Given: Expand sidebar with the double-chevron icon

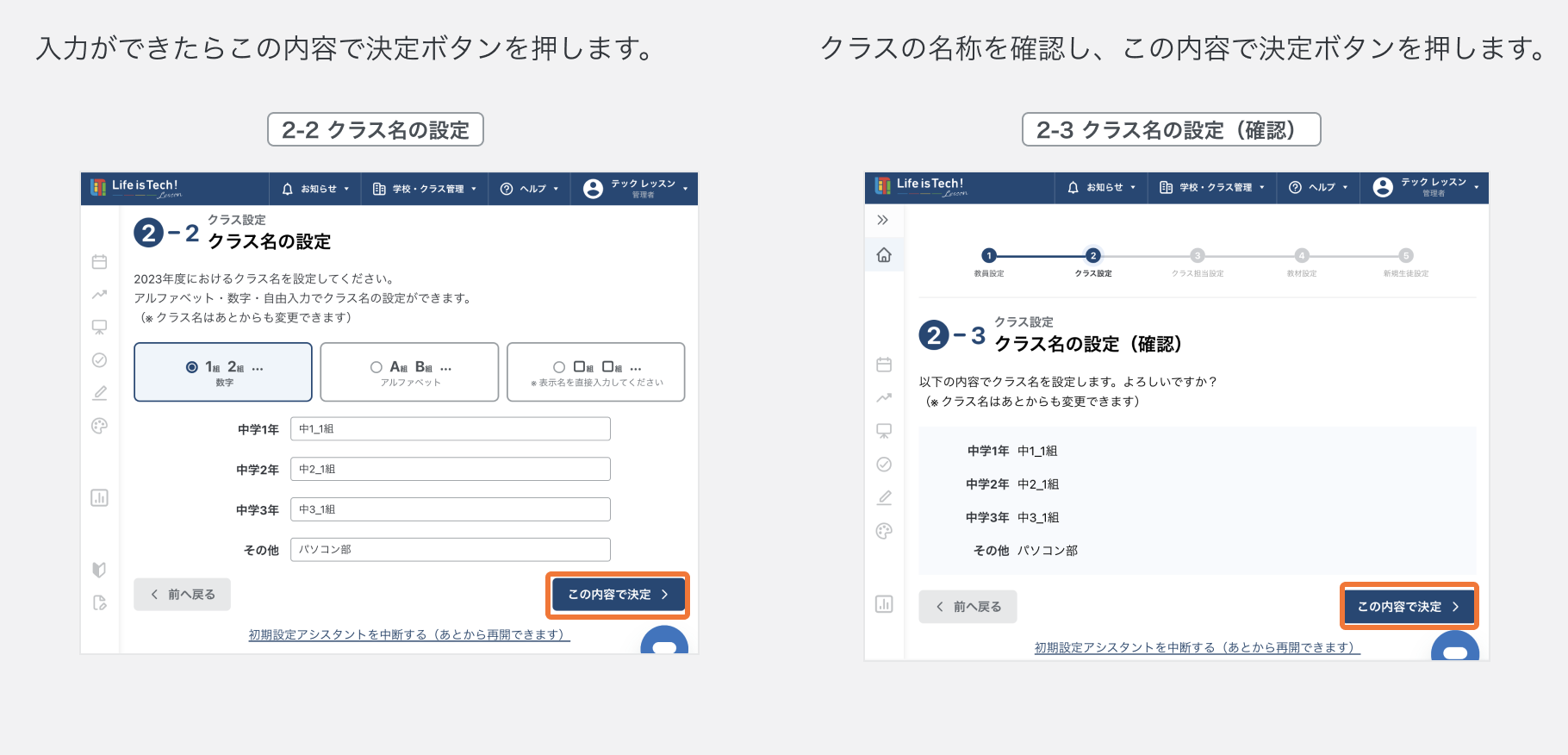Looking at the screenshot, I should [882, 220].
